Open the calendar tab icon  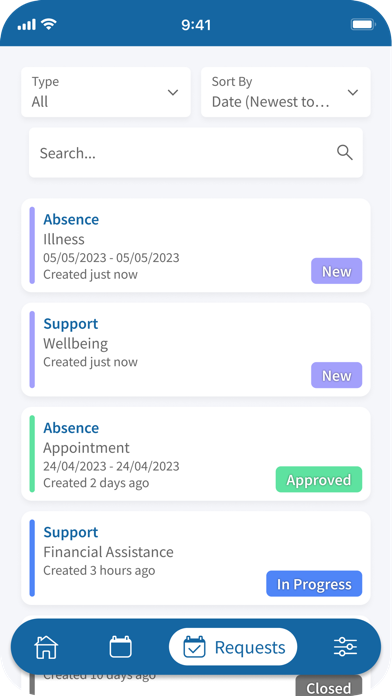[120, 647]
